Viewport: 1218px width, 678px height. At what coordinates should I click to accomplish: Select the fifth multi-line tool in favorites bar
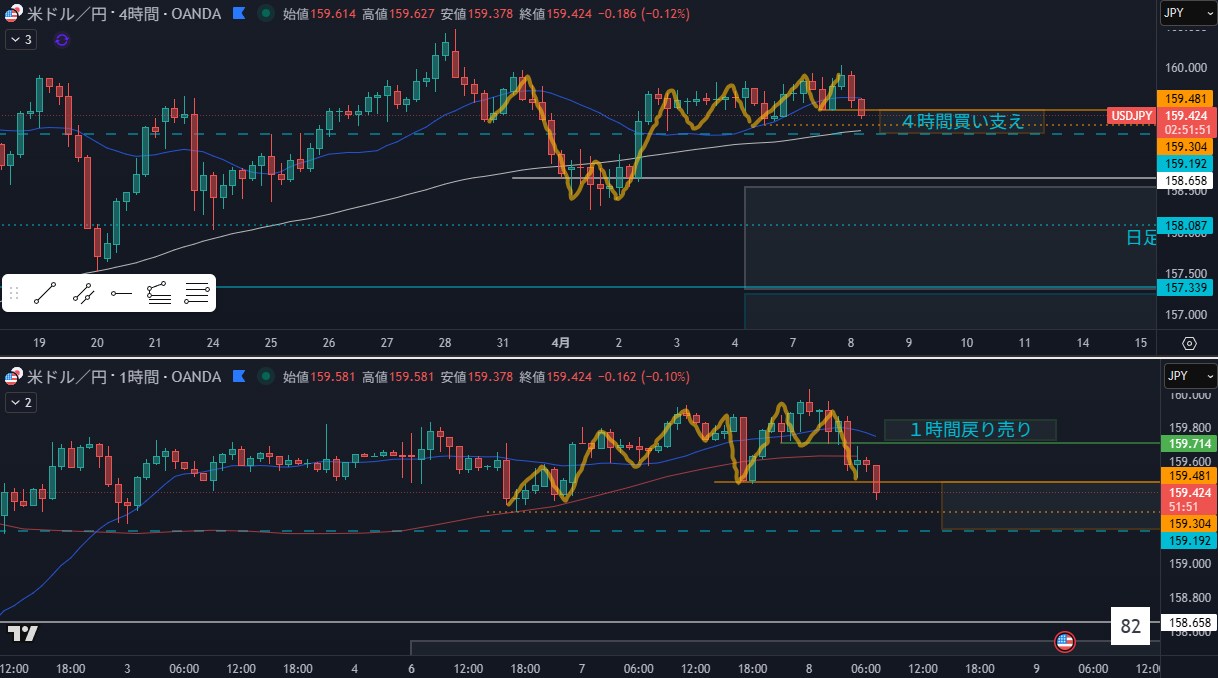tap(197, 293)
